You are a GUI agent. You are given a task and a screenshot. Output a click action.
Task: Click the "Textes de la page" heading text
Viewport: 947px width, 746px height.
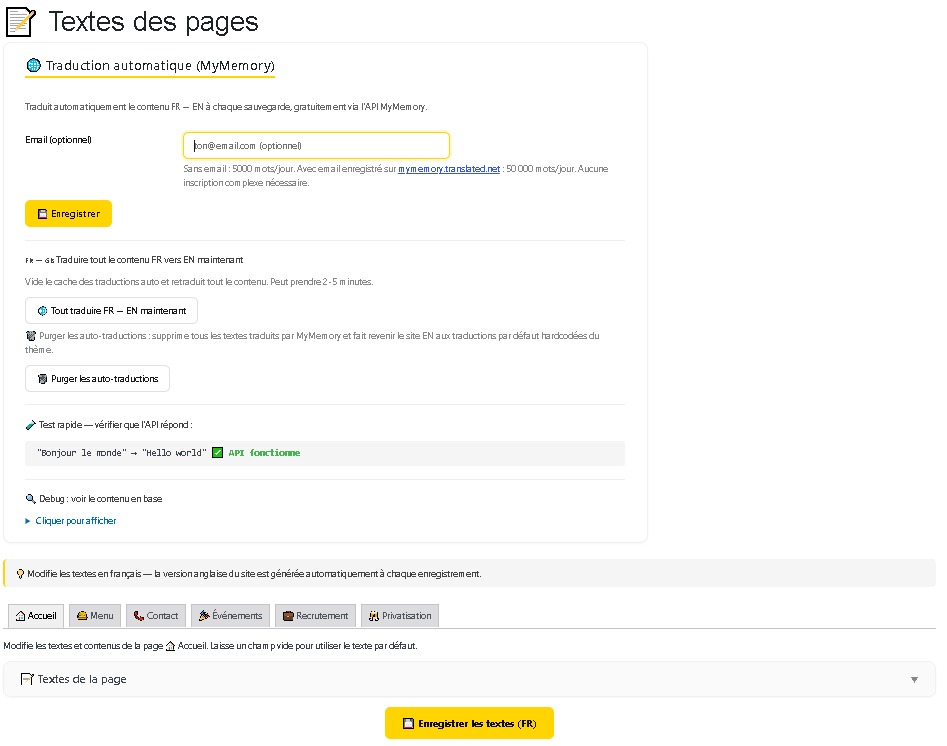coord(82,679)
